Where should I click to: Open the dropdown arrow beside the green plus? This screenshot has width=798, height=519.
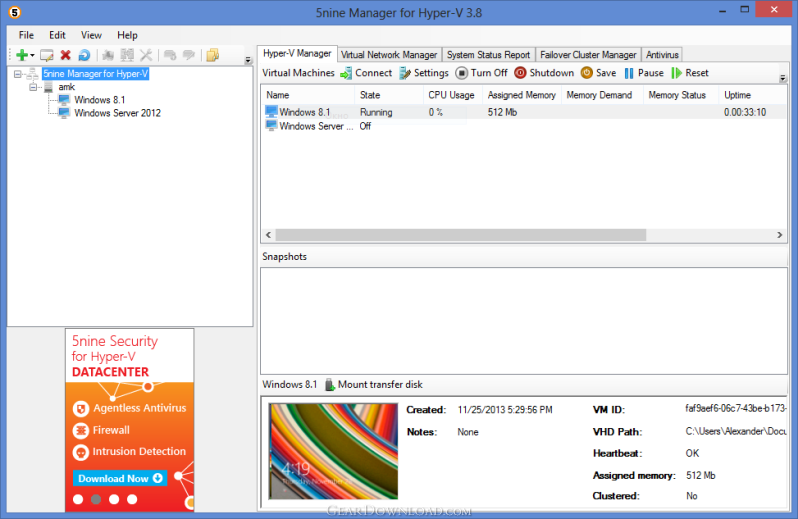coord(32,55)
